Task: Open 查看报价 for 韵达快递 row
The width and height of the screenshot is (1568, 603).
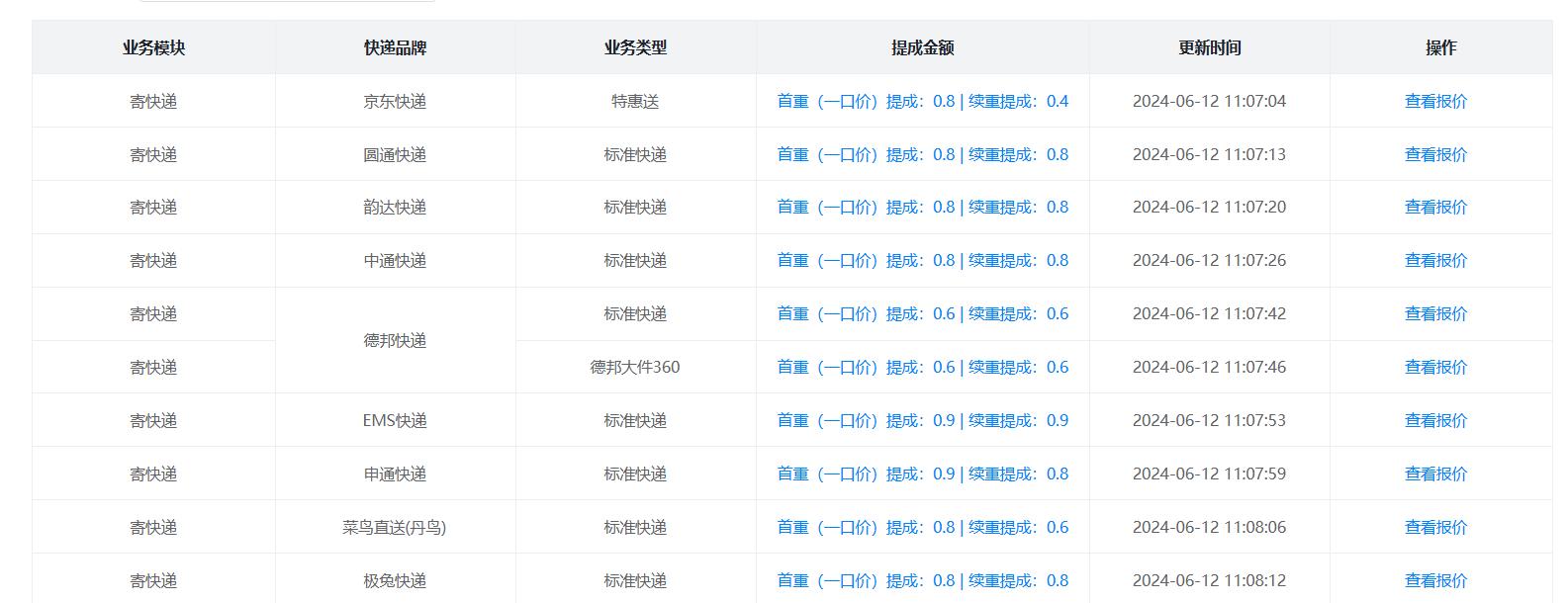Action: 1435,207
